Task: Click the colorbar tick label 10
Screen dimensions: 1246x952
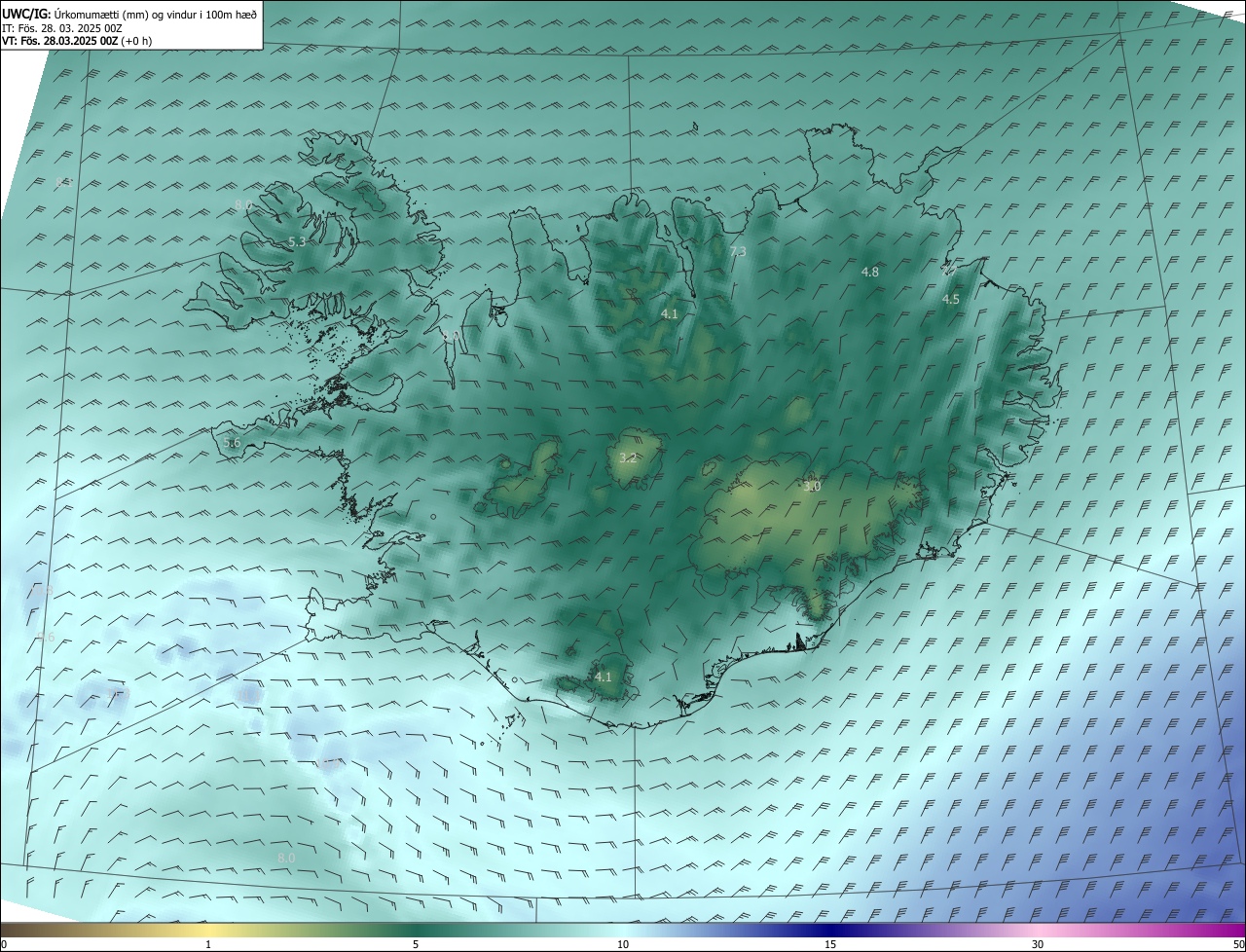Action: click(x=623, y=944)
